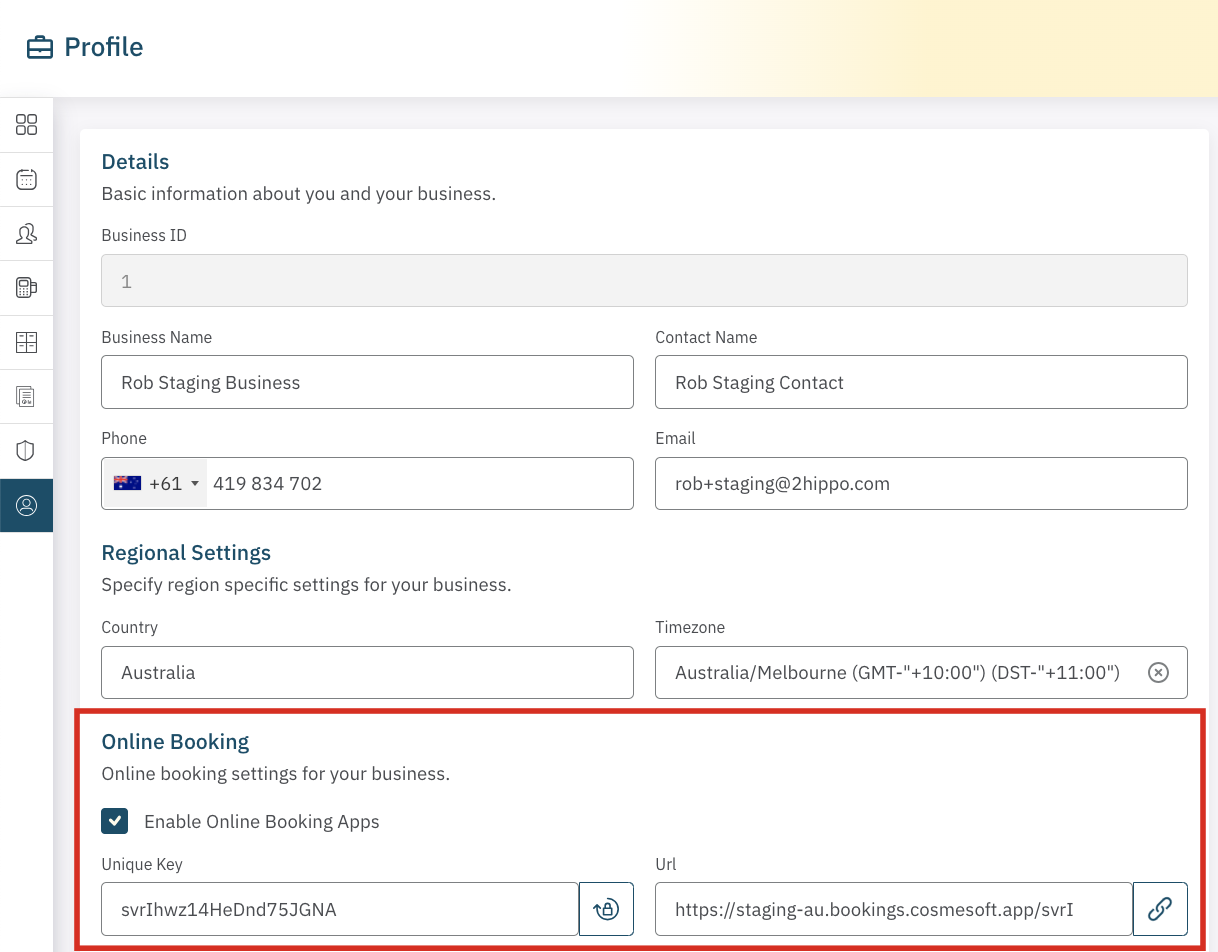This screenshot has width=1218, height=952.
Task: Toggle the Enable Online Booking Apps checkbox
Action: point(115,822)
